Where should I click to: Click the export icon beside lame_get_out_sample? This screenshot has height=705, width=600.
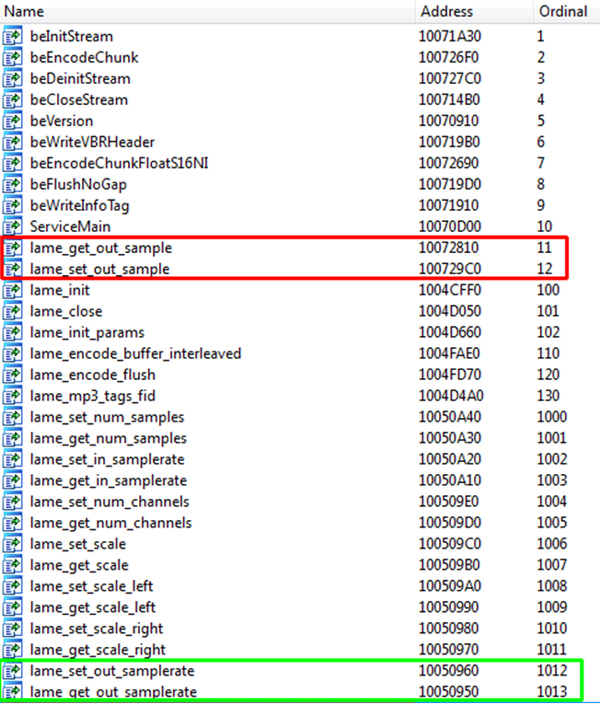pyautogui.click(x=13, y=247)
